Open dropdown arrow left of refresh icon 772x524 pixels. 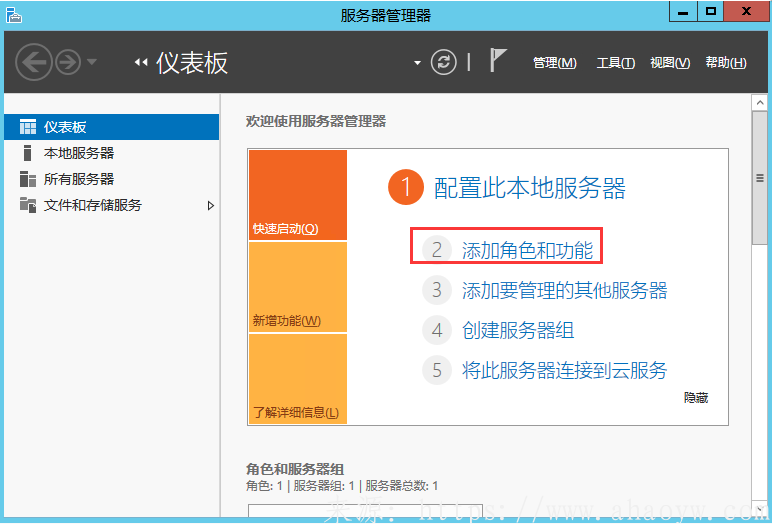418,63
